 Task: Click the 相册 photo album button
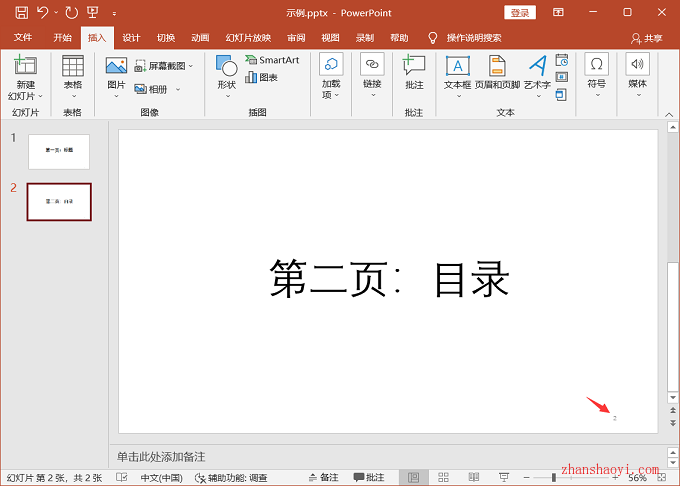(151, 89)
